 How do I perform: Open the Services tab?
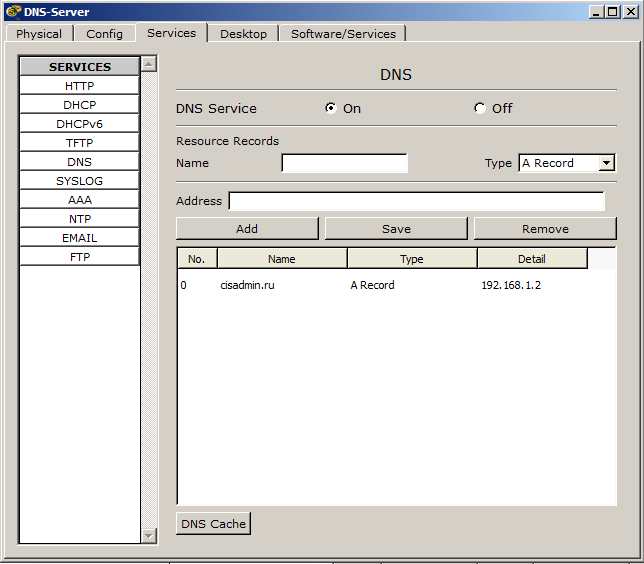(x=171, y=33)
